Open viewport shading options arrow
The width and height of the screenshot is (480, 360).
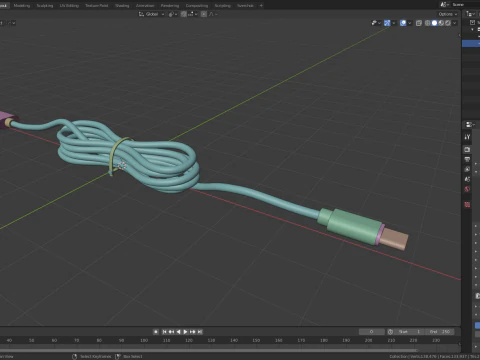454,23
